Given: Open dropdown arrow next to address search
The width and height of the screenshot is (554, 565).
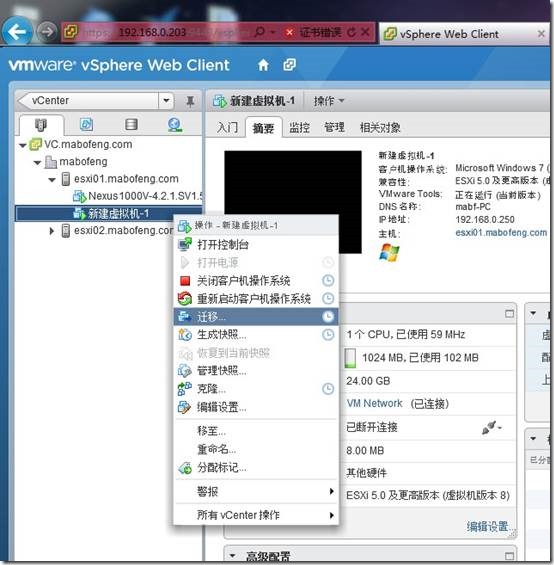Looking at the screenshot, I should click(272, 32).
